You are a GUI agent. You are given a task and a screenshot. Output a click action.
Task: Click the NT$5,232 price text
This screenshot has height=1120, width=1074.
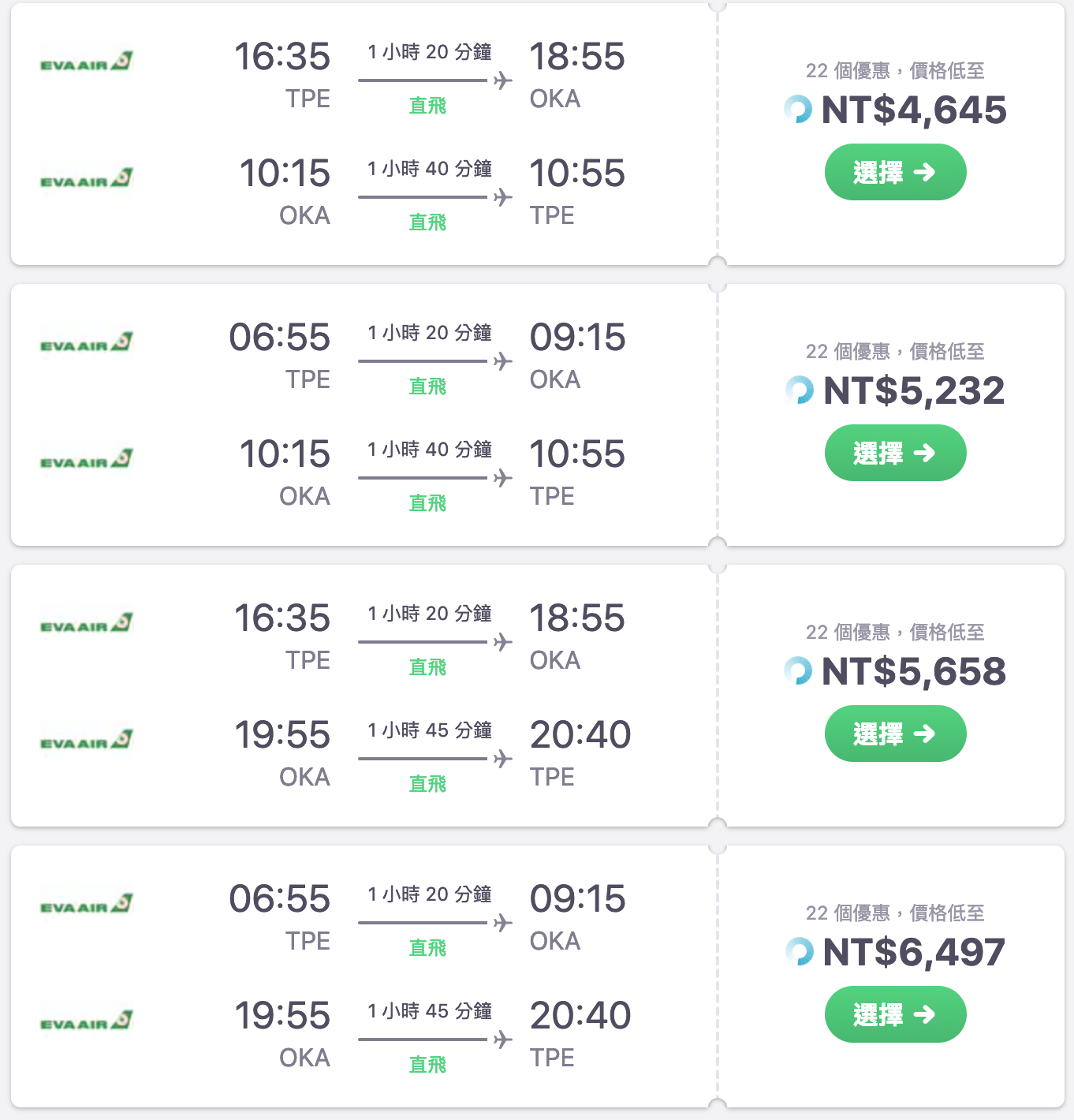tap(914, 390)
